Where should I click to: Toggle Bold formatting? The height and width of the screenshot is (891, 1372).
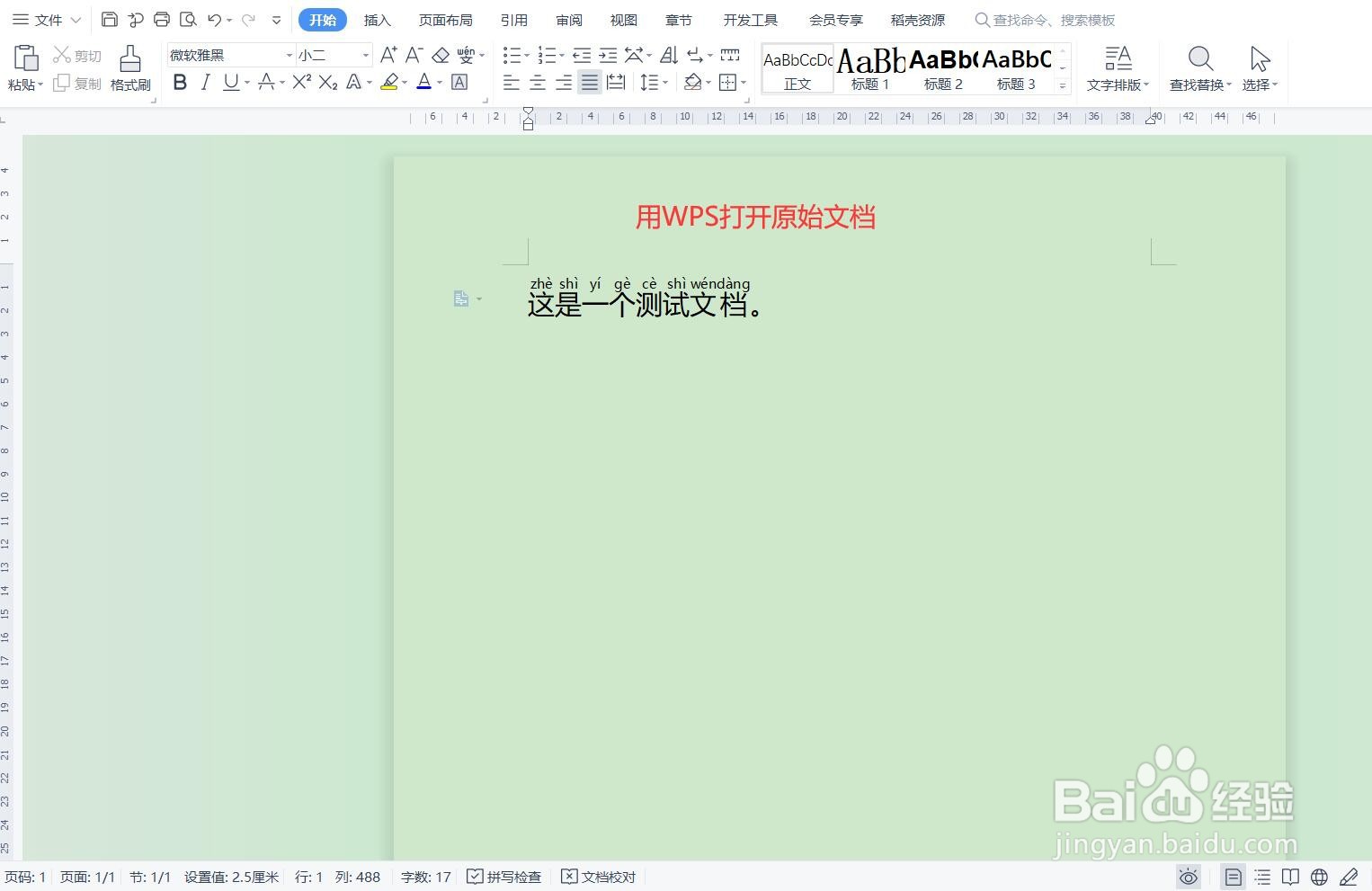(x=180, y=83)
